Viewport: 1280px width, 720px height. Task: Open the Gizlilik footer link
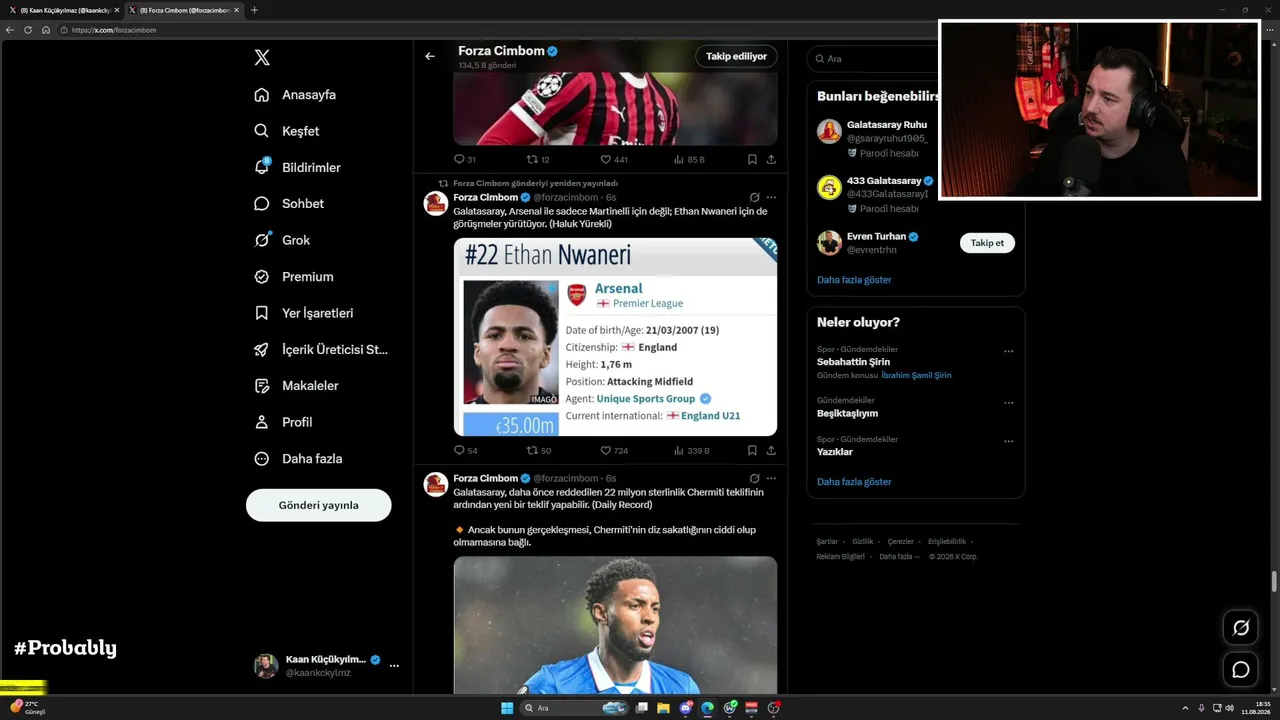tap(863, 541)
